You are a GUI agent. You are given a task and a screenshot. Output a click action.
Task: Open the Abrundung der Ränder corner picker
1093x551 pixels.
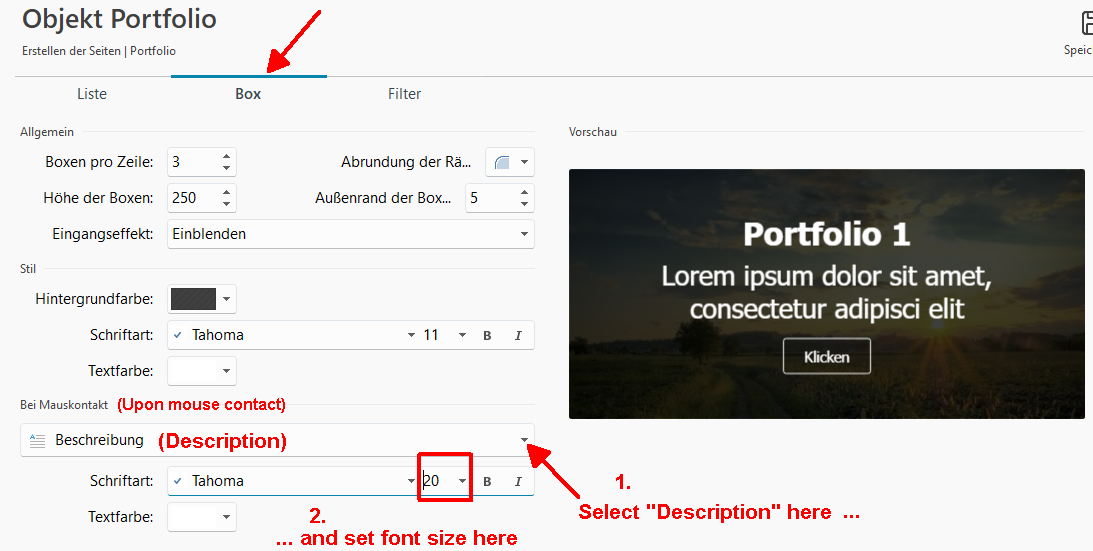[510, 162]
